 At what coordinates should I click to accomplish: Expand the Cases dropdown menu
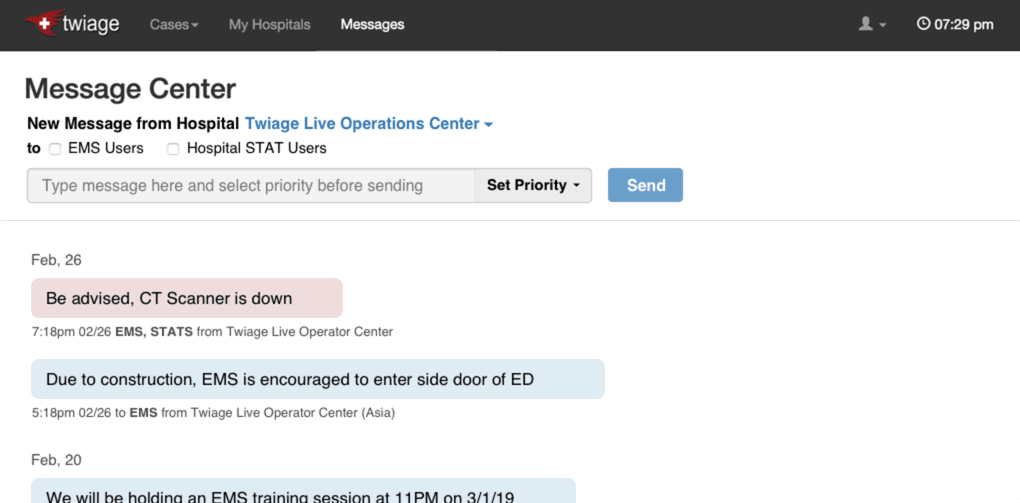click(x=174, y=24)
